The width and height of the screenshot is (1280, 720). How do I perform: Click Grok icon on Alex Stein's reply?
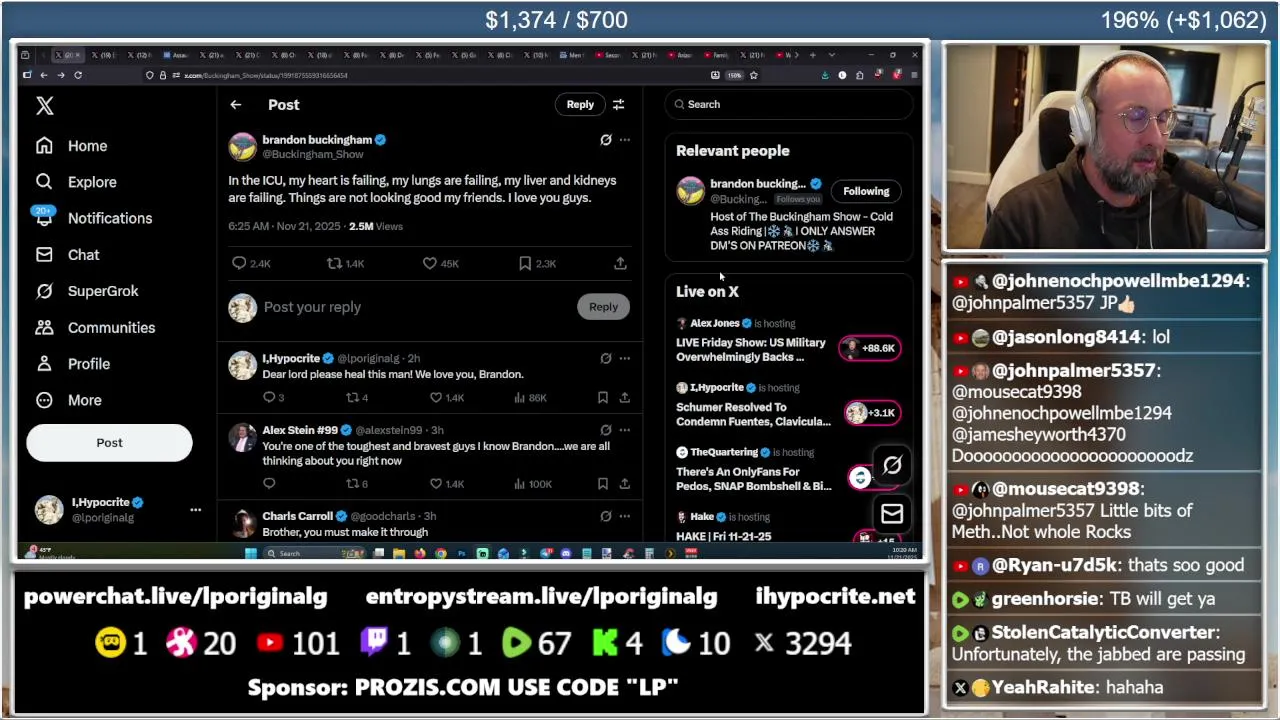606,430
